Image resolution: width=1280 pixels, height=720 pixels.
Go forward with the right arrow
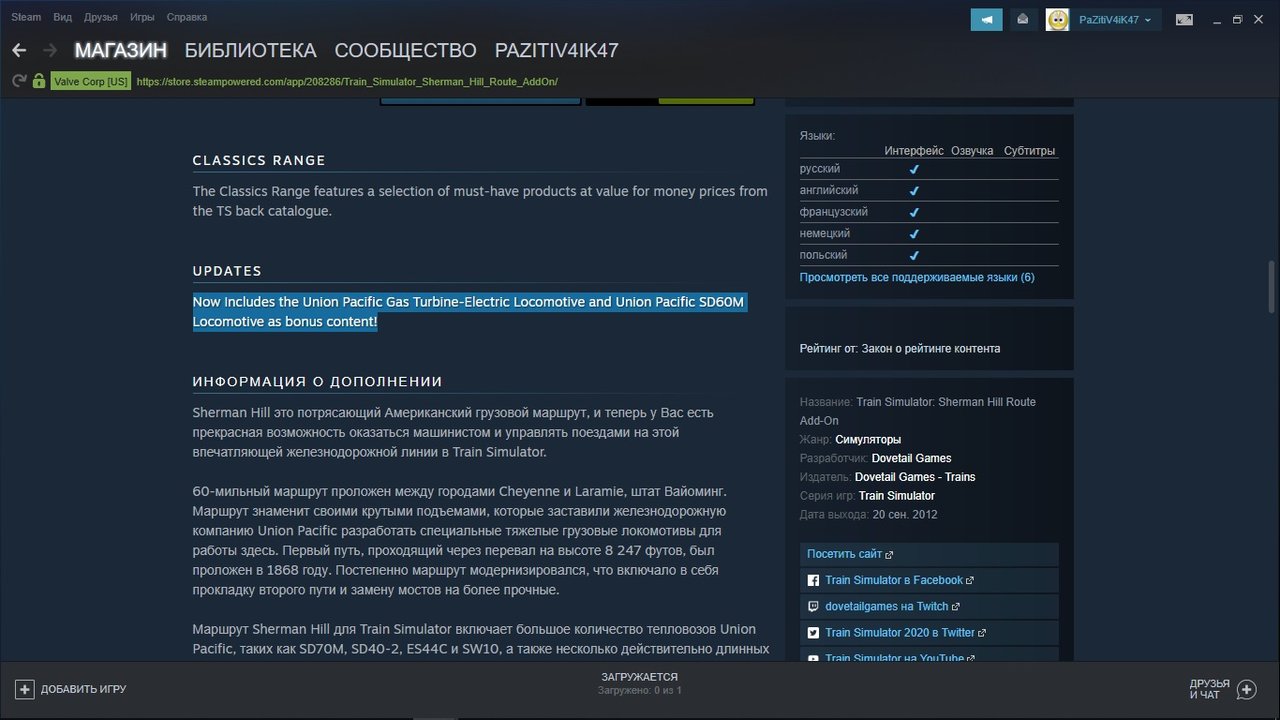click(50, 50)
